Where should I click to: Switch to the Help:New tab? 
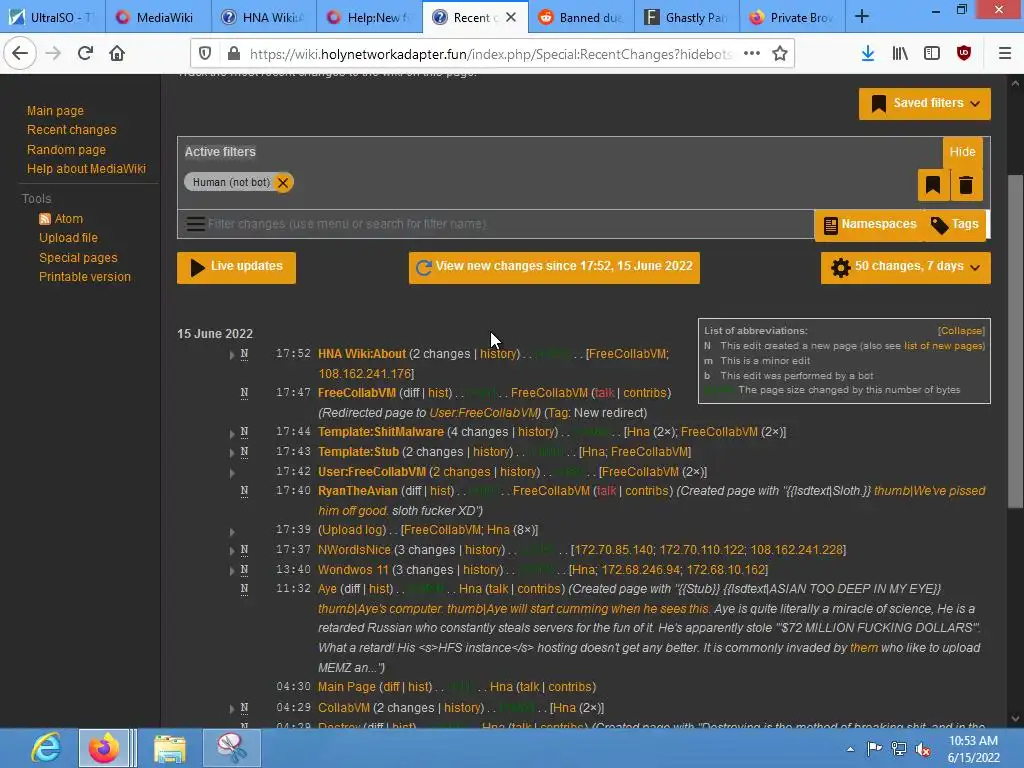pyautogui.click(x=369, y=17)
